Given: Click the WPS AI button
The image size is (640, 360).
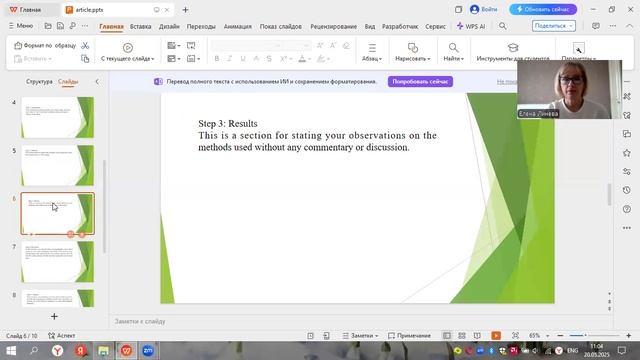Looking at the screenshot, I should (x=471, y=26).
